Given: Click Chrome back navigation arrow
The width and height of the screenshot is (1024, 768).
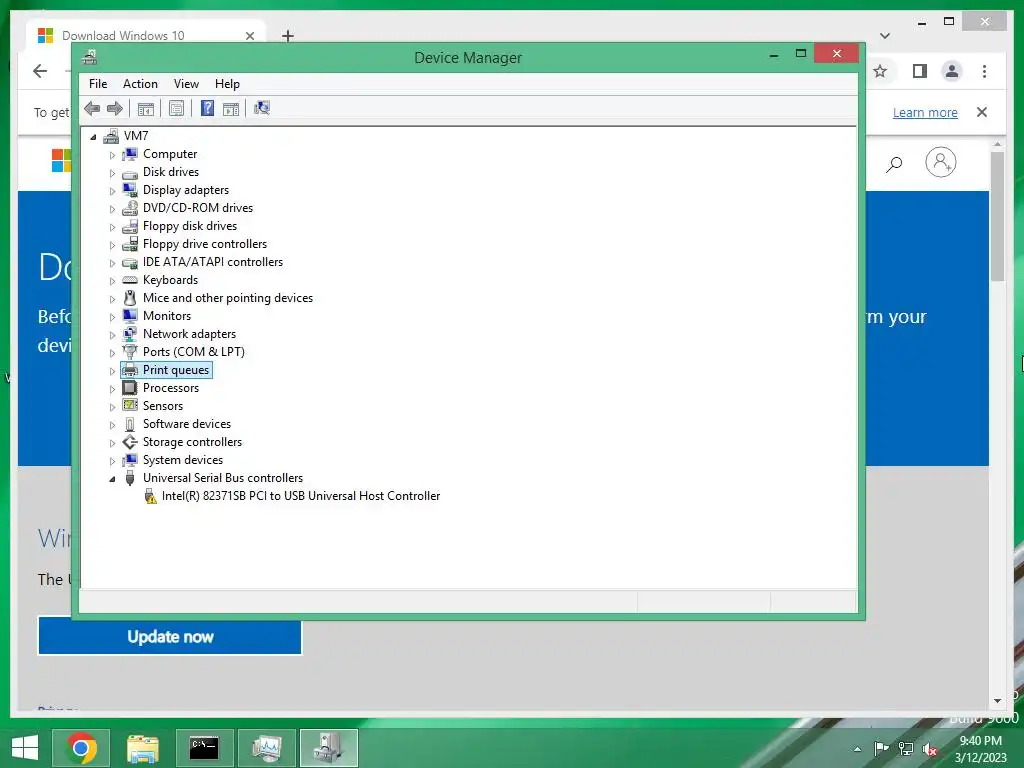Looking at the screenshot, I should click(x=40, y=71).
